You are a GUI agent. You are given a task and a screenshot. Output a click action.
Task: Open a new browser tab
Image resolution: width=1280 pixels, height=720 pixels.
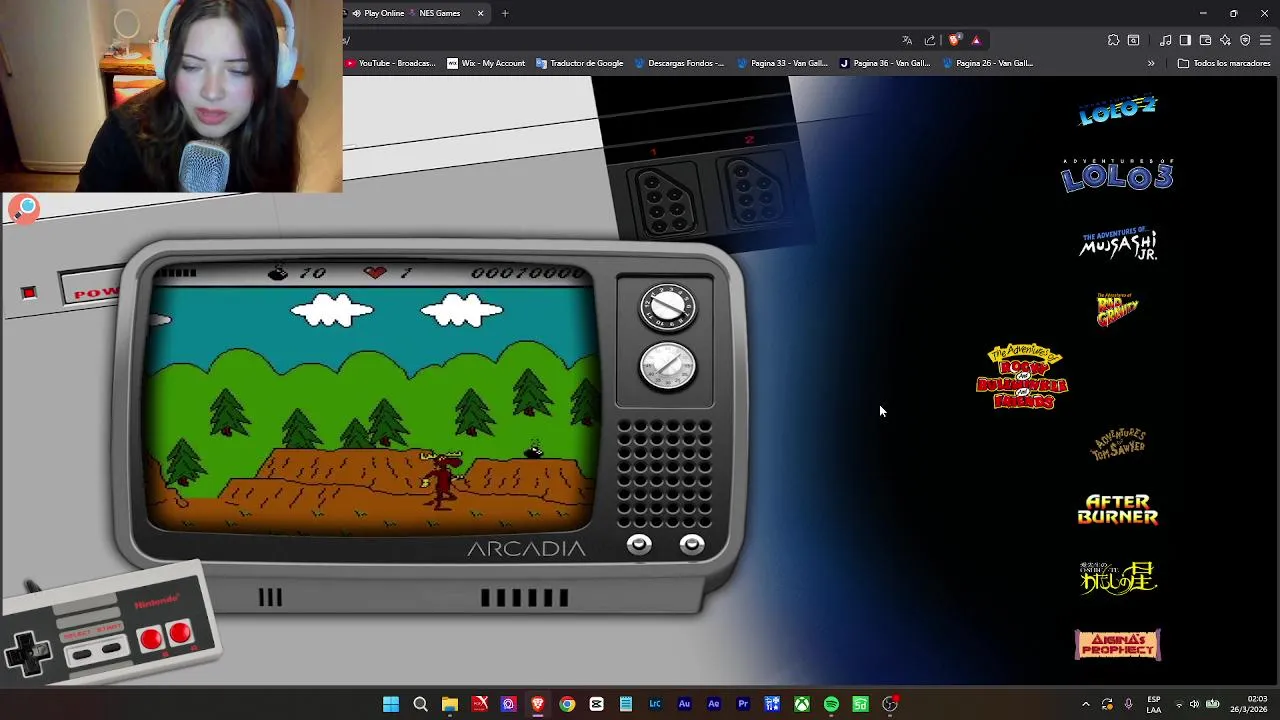pos(505,13)
